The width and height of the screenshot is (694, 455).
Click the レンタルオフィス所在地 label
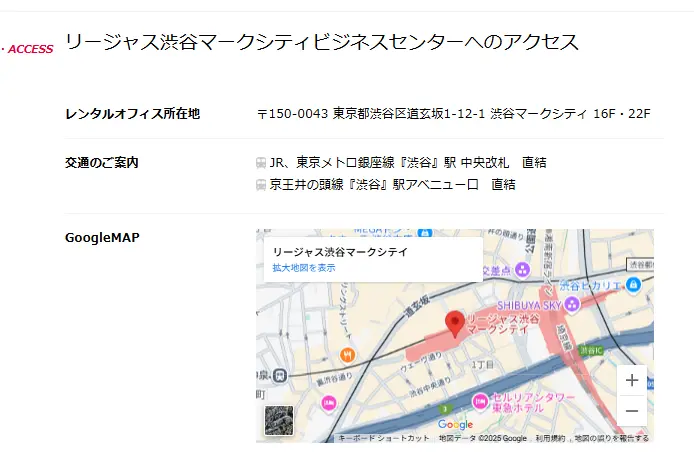click(132, 114)
